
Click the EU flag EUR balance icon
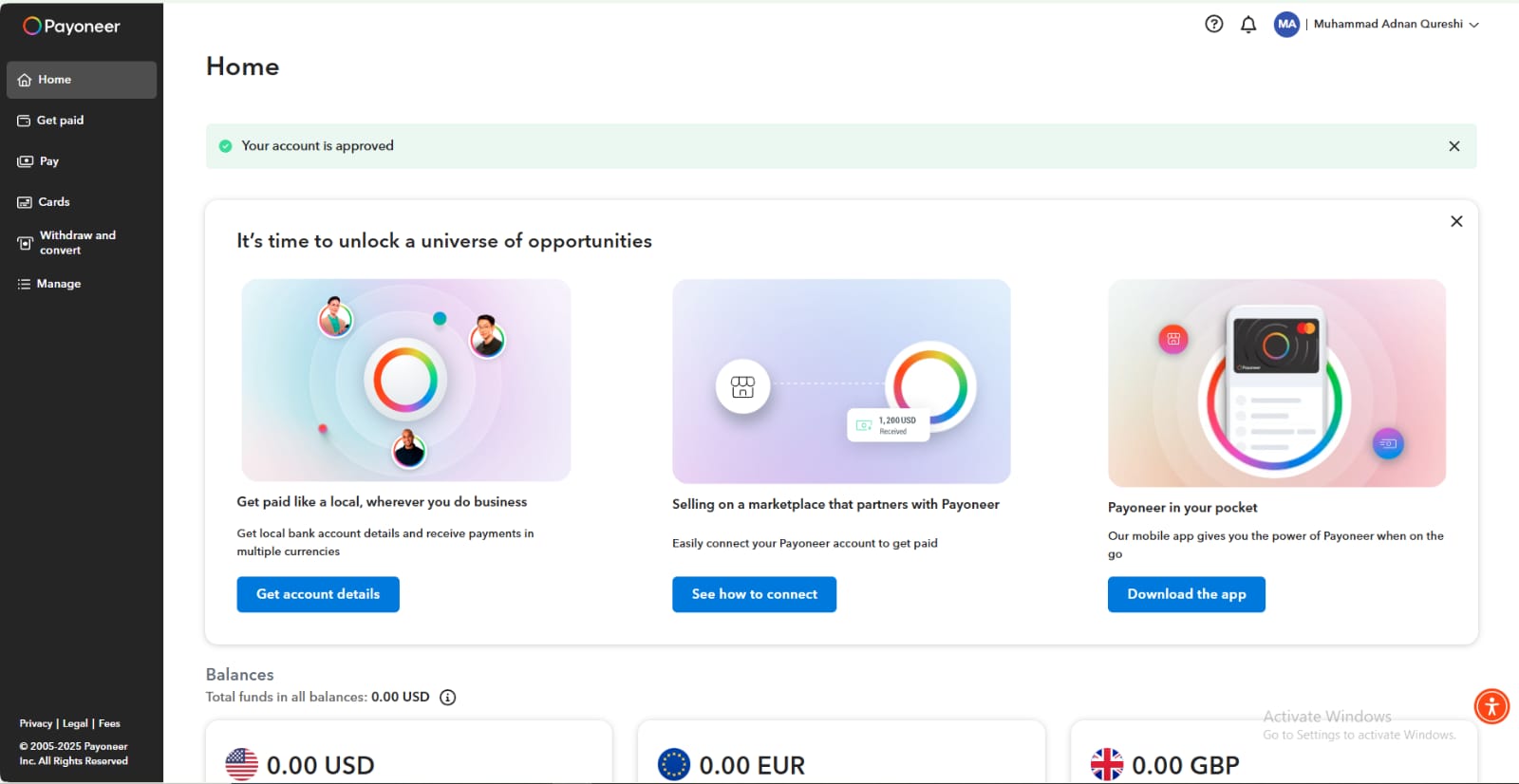pyautogui.click(x=674, y=764)
